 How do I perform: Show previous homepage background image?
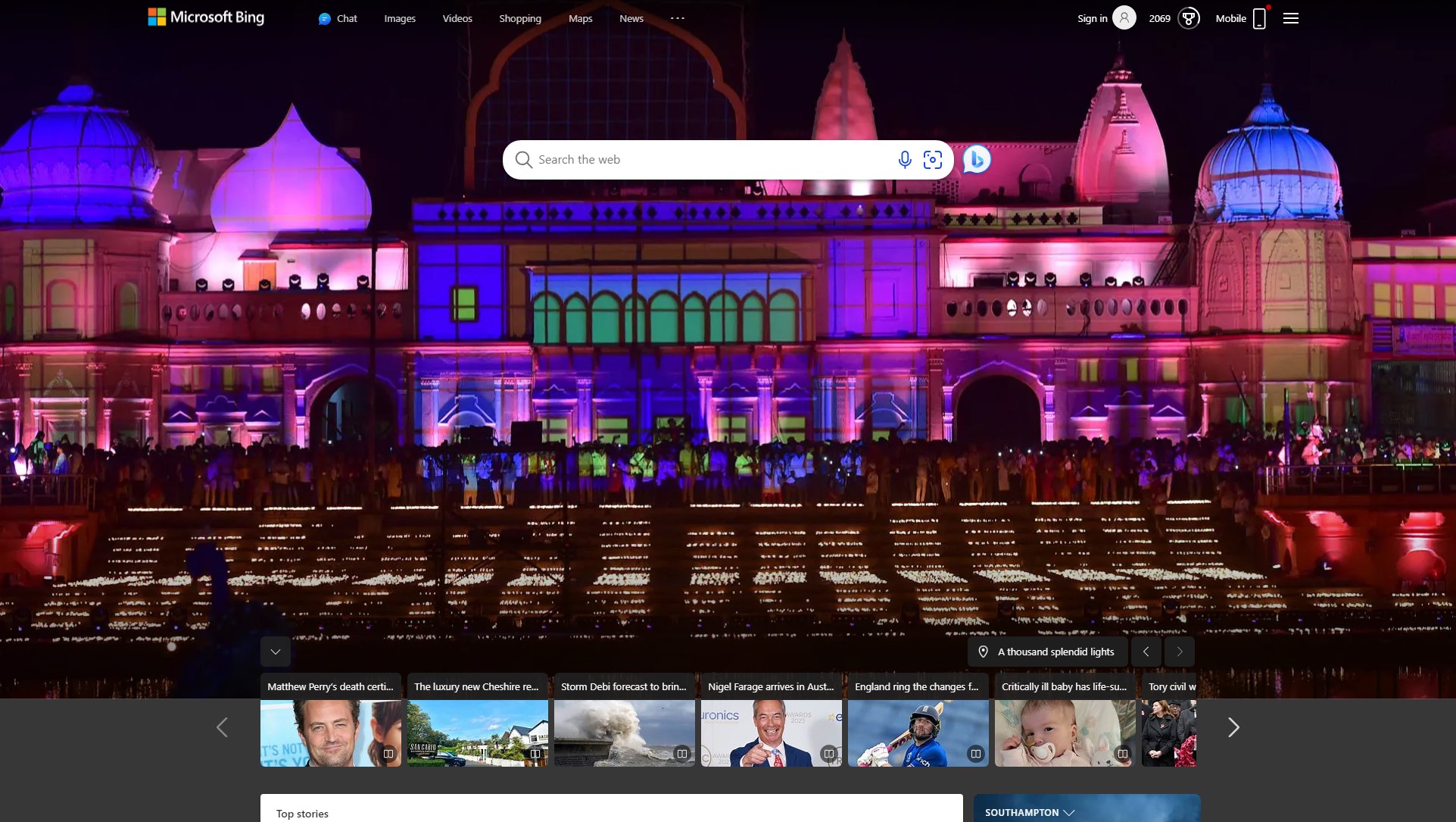(x=1146, y=652)
